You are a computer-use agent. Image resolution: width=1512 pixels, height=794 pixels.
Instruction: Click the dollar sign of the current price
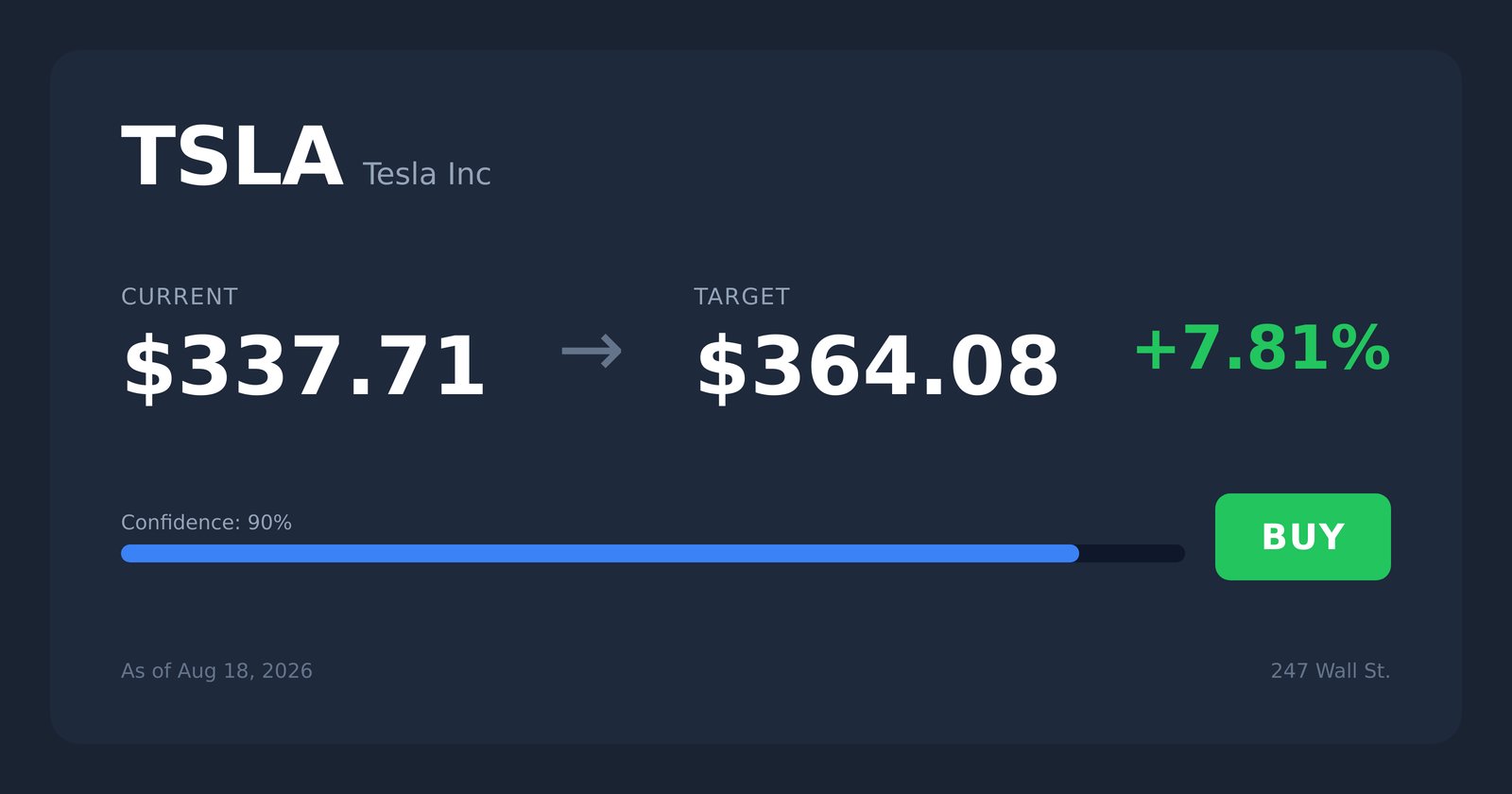tap(149, 367)
